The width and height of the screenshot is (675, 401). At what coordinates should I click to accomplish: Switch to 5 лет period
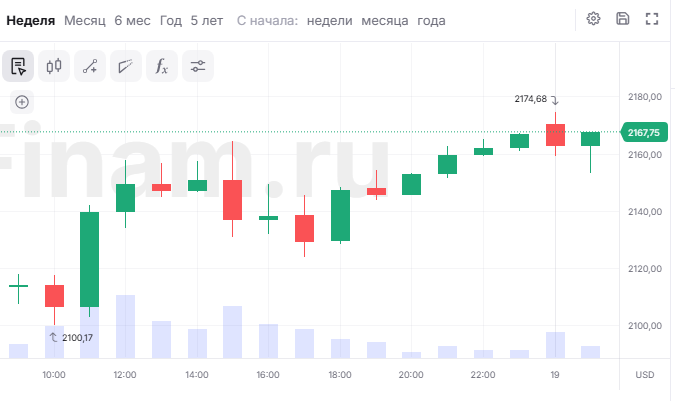pos(207,21)
